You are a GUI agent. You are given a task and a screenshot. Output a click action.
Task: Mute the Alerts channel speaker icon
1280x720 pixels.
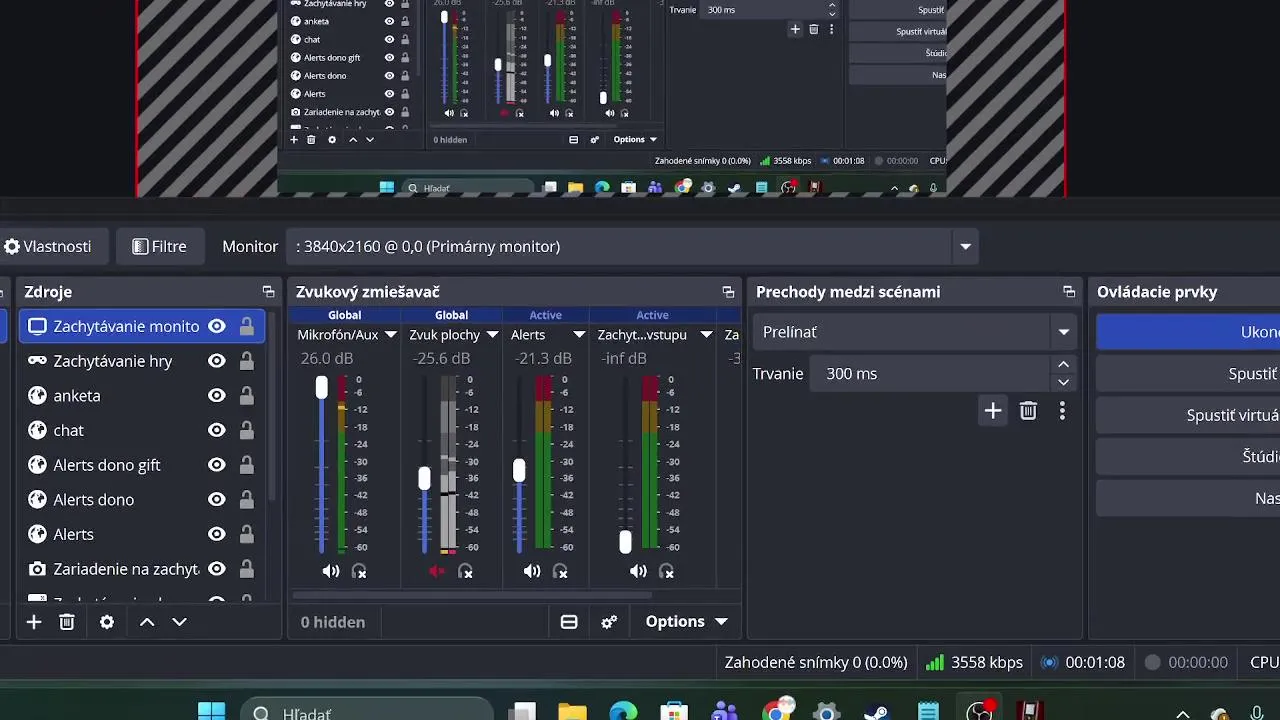pos(532,571)
